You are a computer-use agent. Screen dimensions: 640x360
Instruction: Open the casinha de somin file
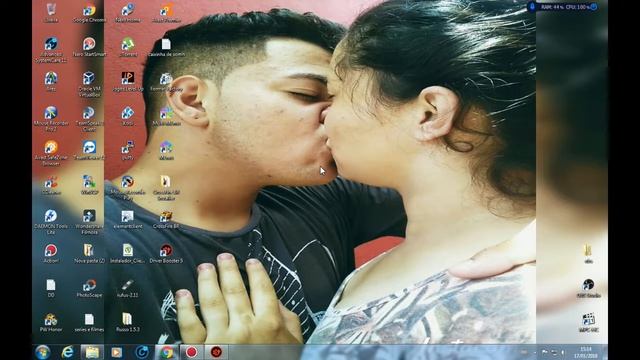[166, 47]
